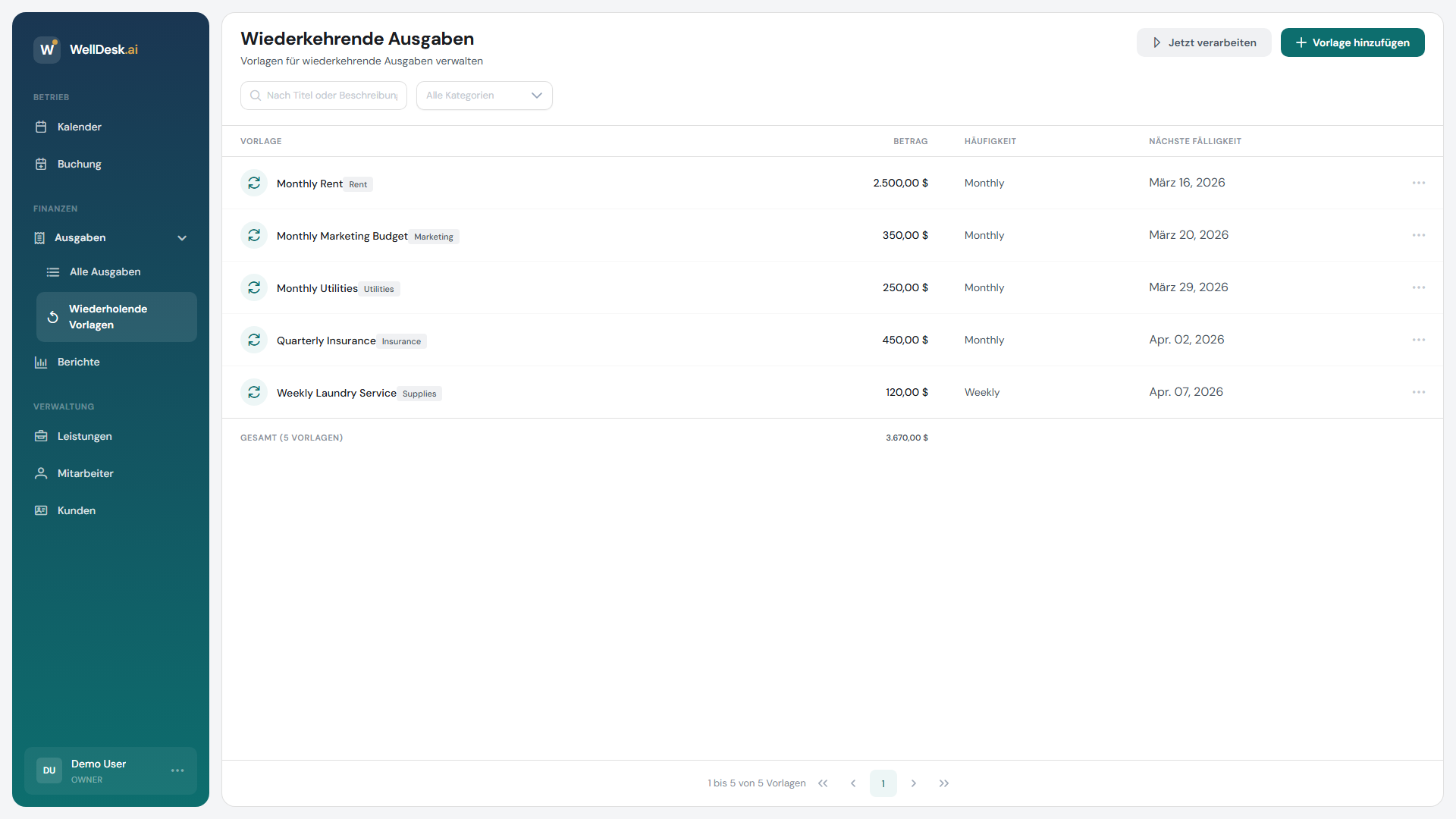
Task: Click Vorlage hinzufügen button
Action: tap(1352, 42)
